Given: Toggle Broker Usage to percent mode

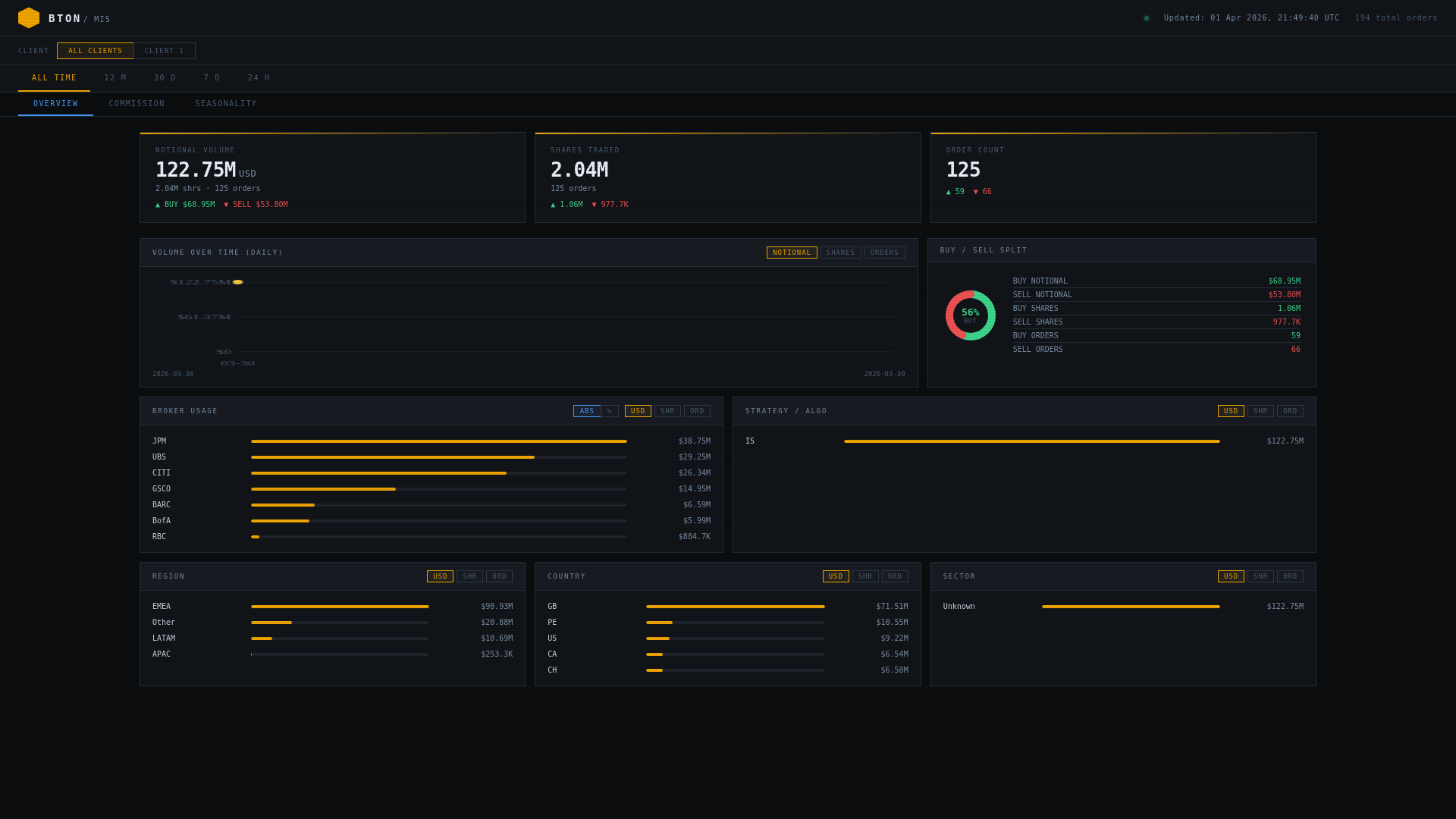Looking at the screenshot, I should pyautogui.click(x=610, y=411).
